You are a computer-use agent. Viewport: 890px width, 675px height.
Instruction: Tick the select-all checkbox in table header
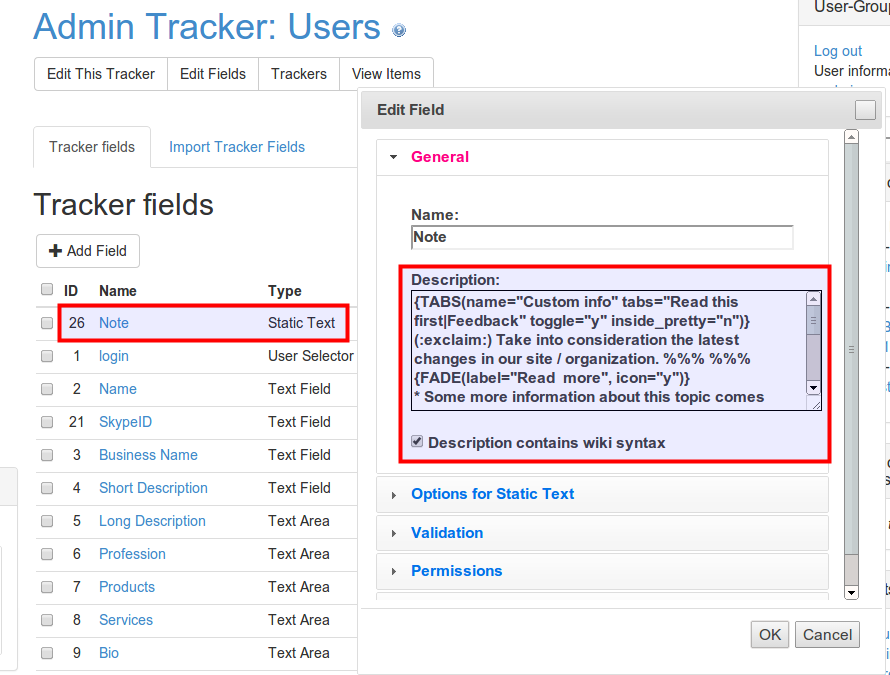[x=47, y=290]
